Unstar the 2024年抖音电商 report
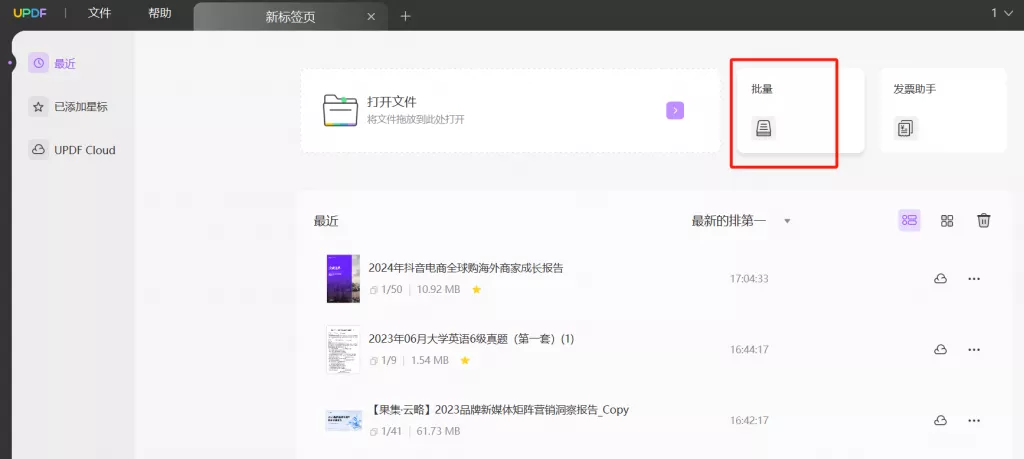The width and height of the screenshot is (1024, 459). click(x=477, y=289)
